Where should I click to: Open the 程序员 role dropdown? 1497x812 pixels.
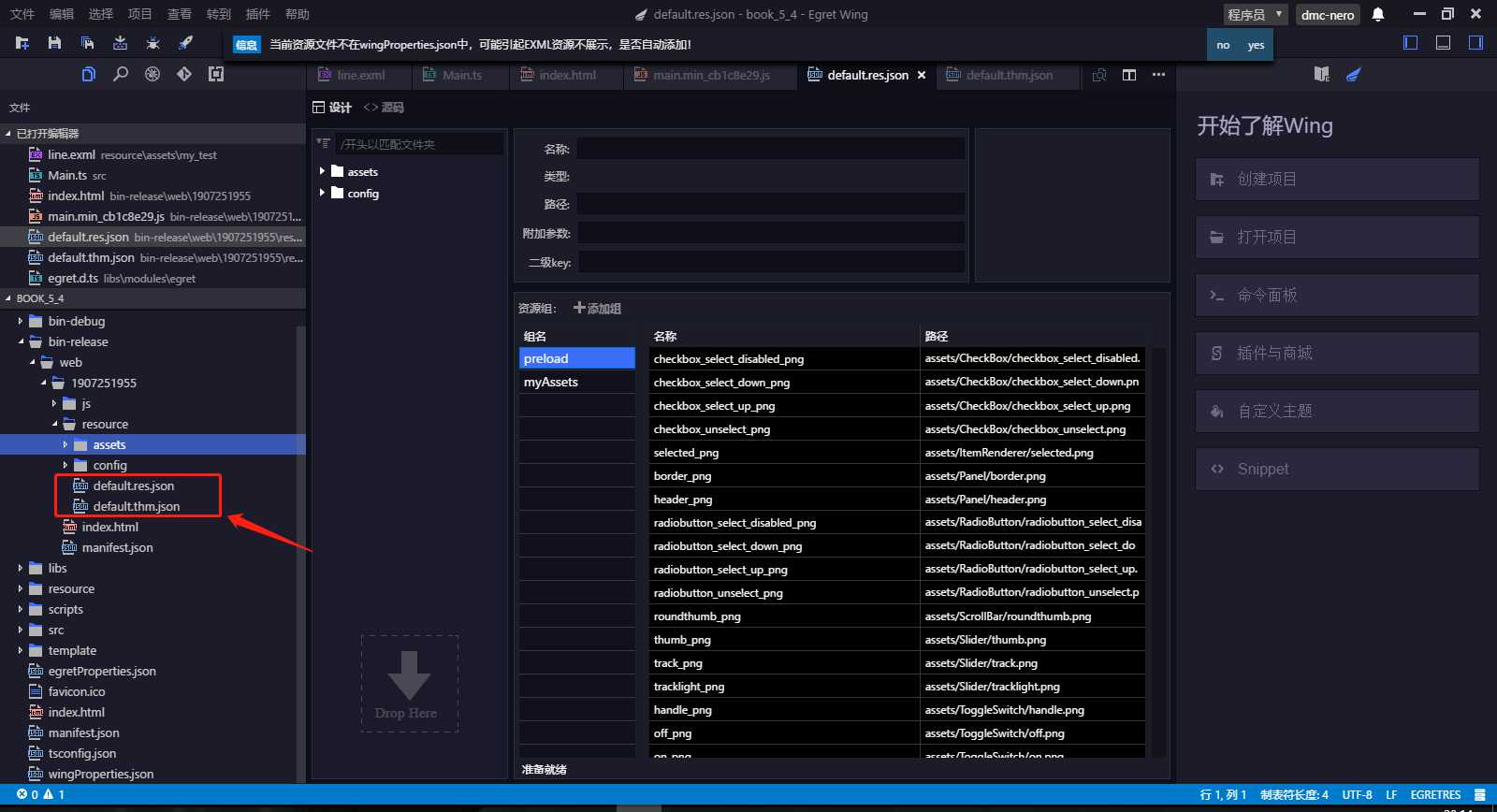click(x=1255, y=14)
